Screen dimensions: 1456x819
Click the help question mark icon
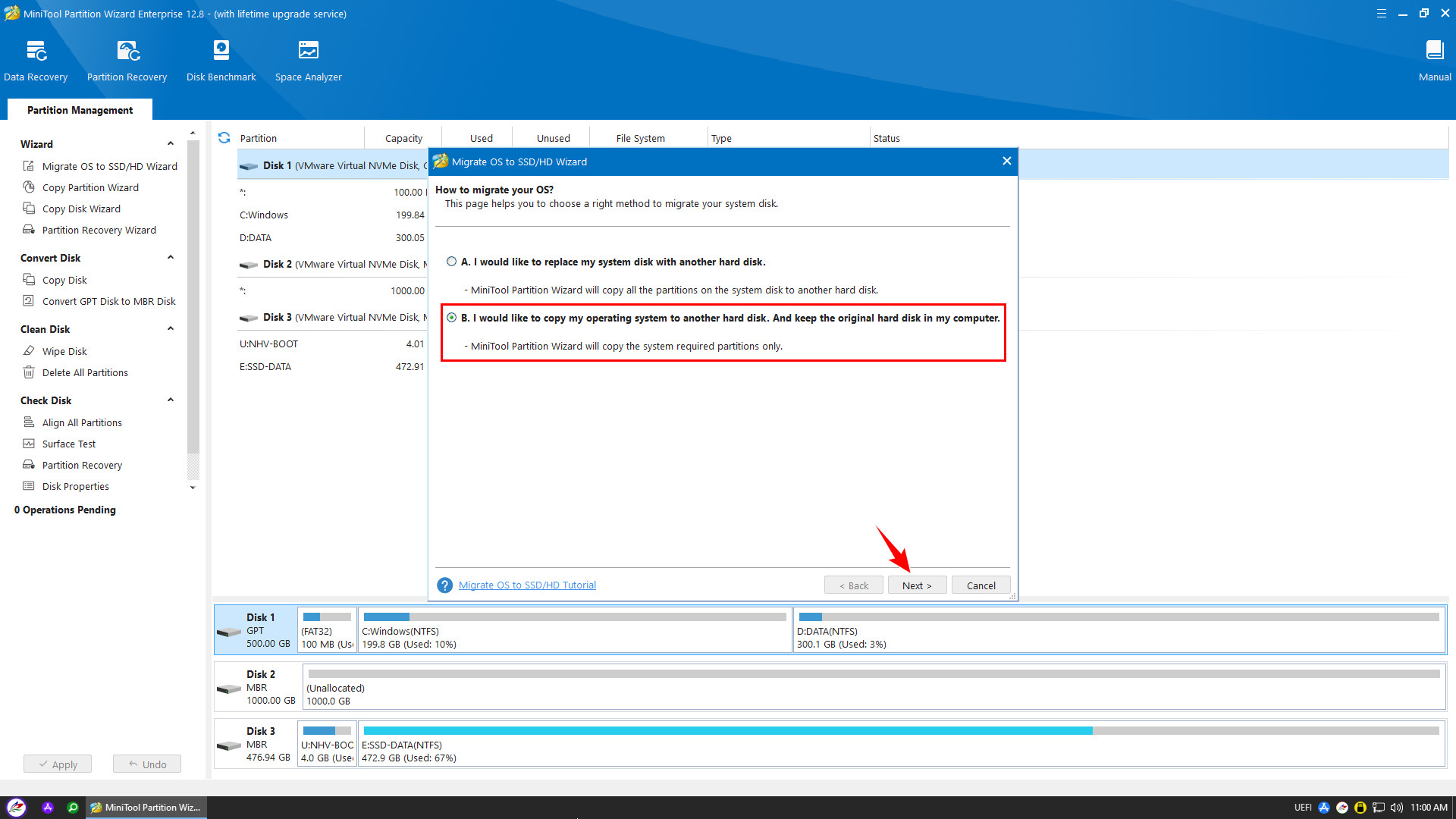[x=444, y=585]
